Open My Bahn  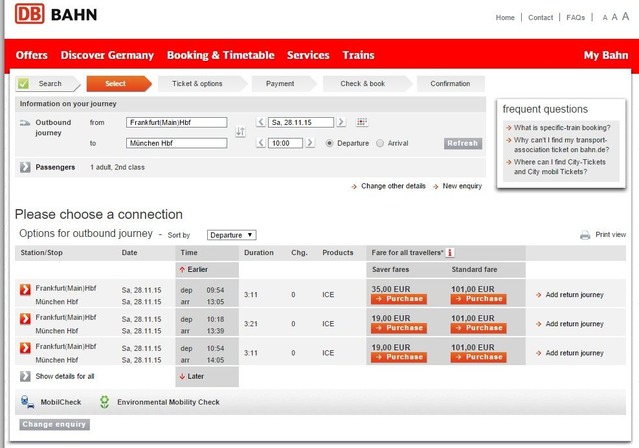pos(606,55)
